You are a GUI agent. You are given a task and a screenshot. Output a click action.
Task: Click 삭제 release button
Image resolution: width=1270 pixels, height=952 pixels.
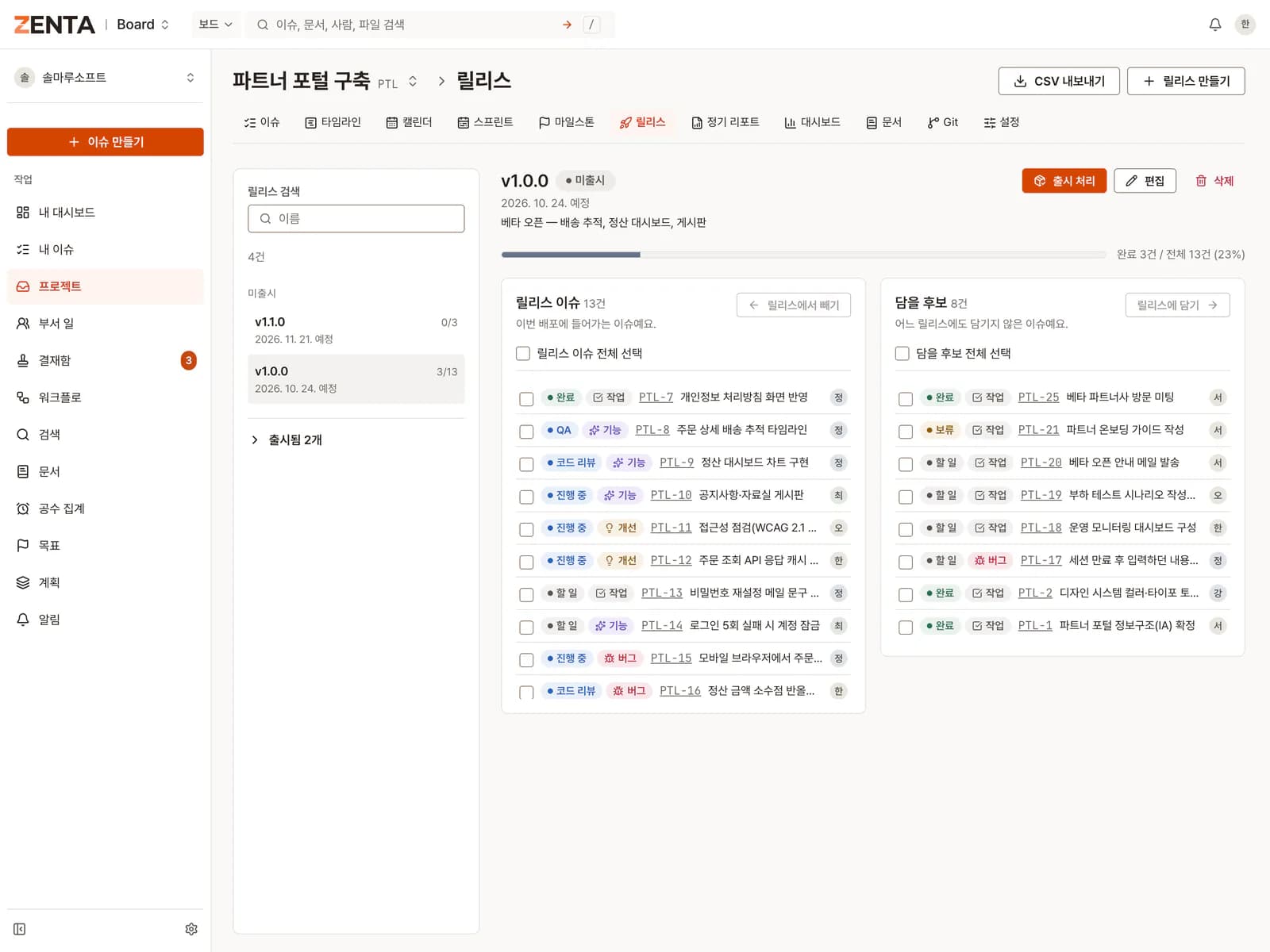pos(1214,181)
